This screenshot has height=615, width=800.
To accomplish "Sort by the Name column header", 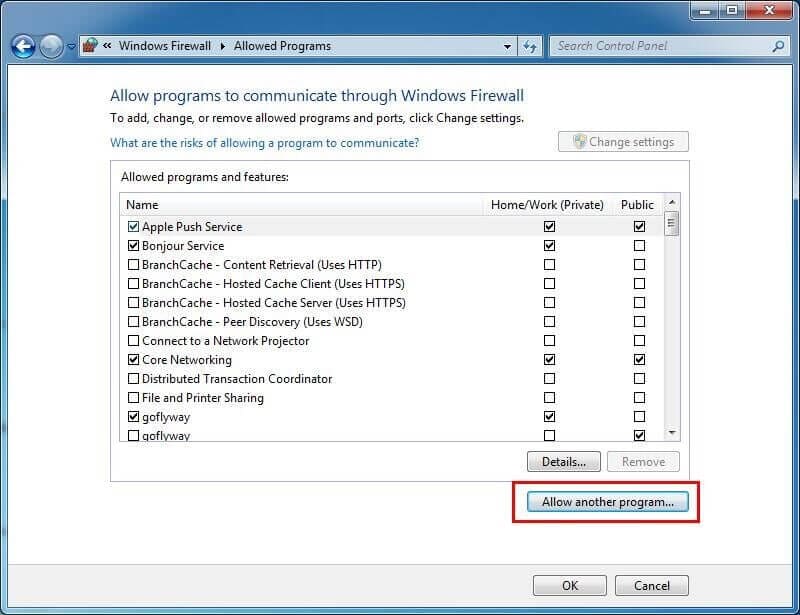I will click(x=301, y=205).
